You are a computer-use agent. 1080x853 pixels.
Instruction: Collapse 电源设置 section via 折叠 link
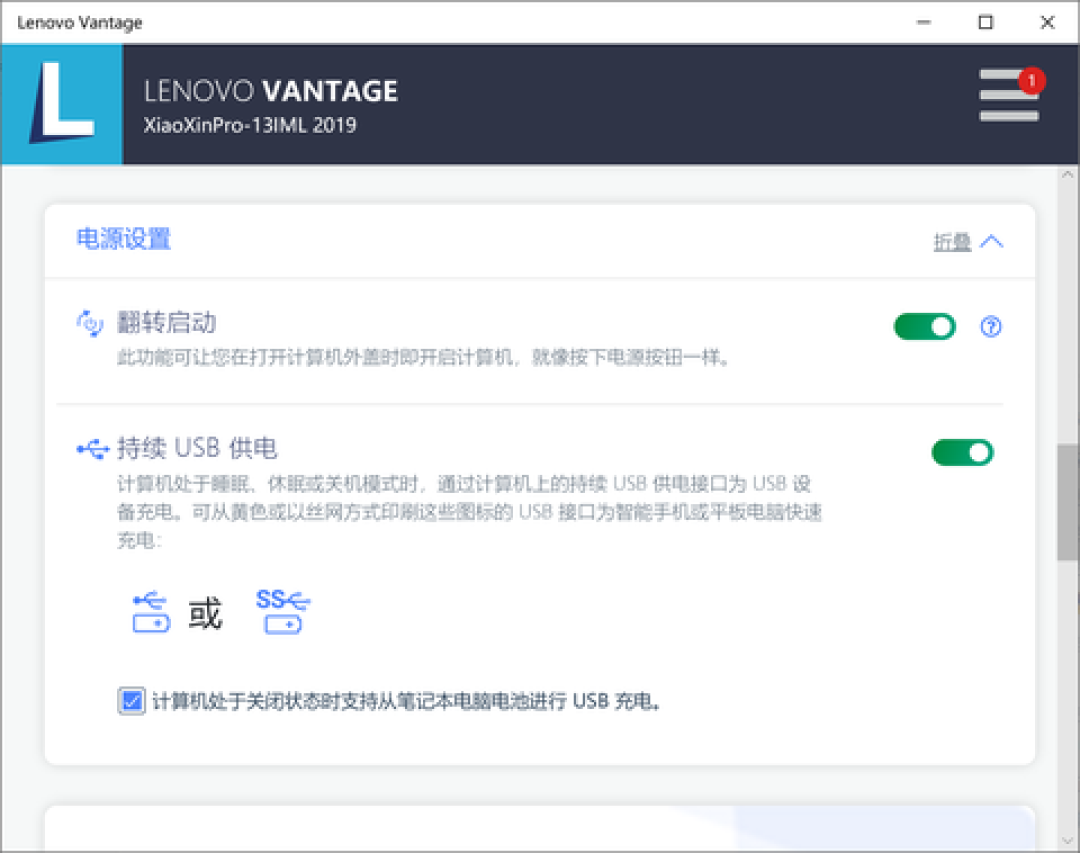coord(952,242)
